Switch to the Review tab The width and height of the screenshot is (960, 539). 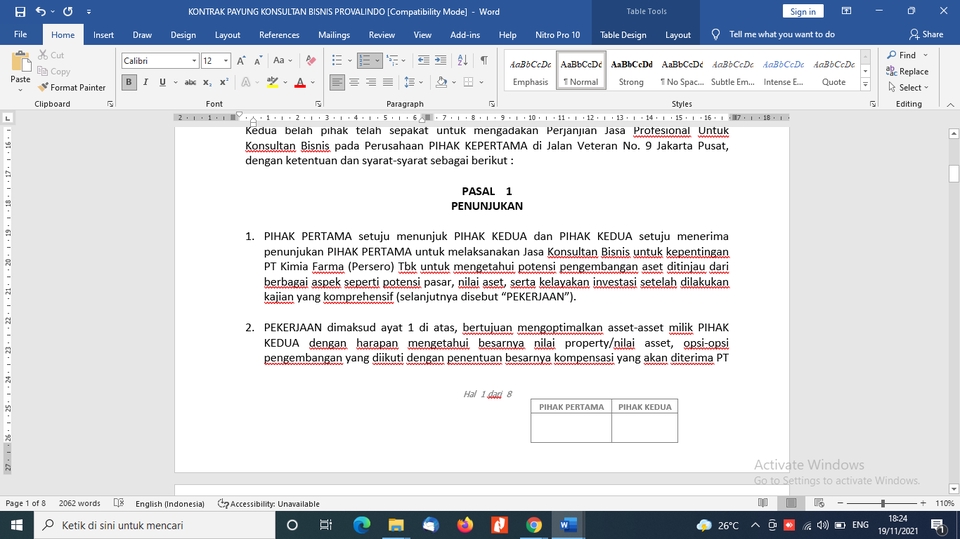pyautogui.click(x=381, y=35)
